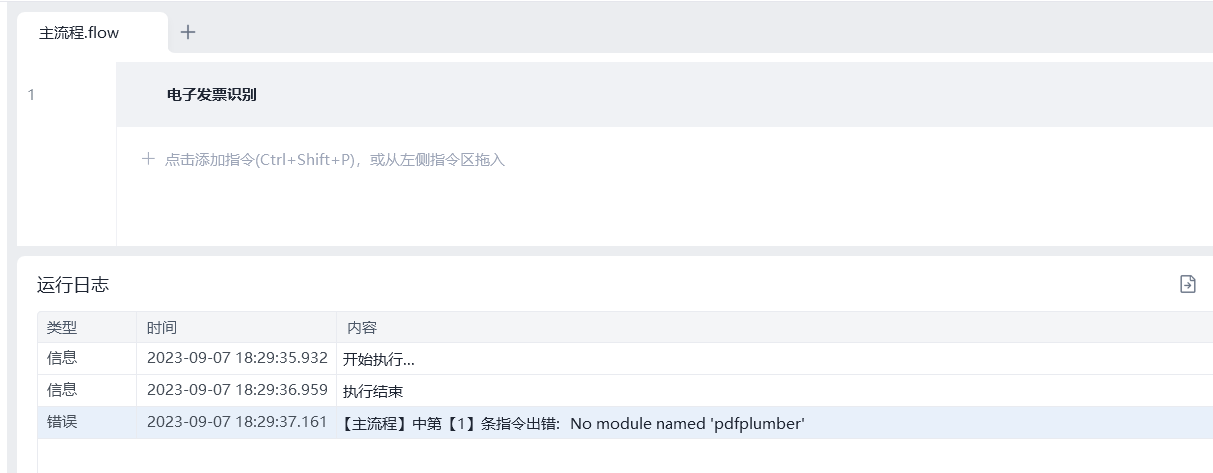Select the pdfplumber error message row
The width and height of the screenshot is (1213, 473).
tap(625, 423)
